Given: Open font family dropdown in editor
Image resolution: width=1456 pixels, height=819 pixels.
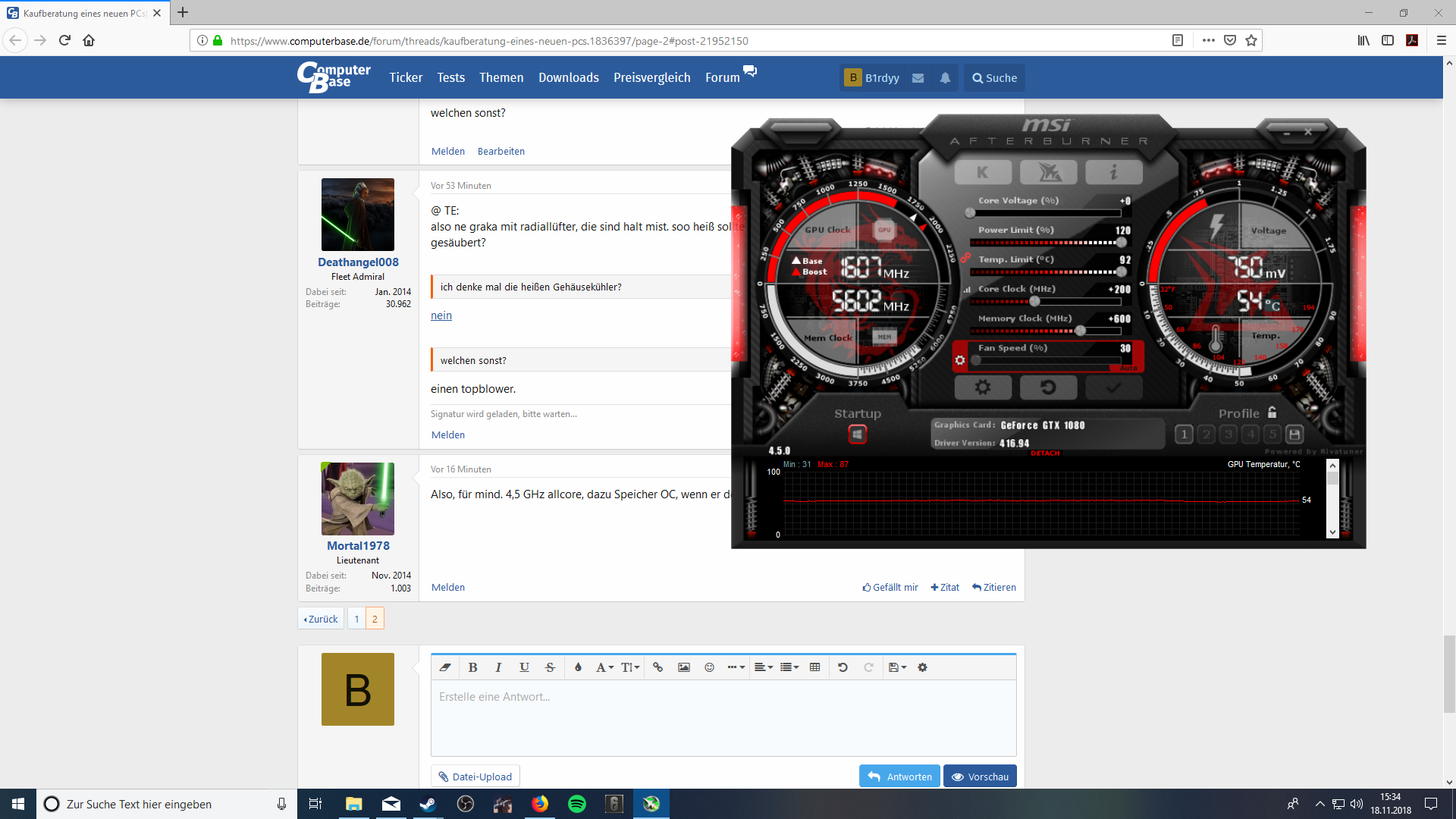Looking at the screenshot, I should (x=604, y=667).
